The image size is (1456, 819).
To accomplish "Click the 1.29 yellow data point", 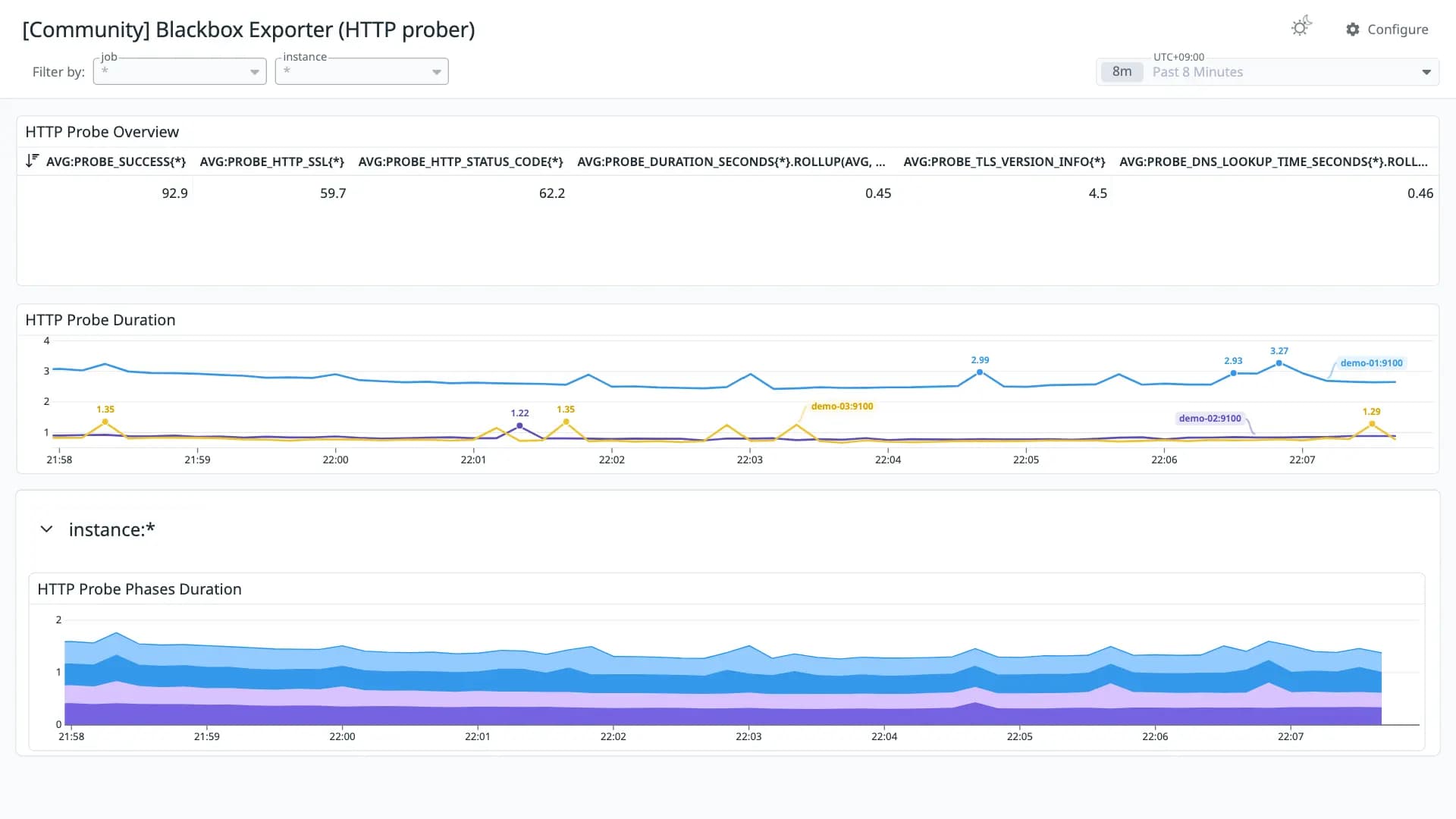I will pyautogui.click(x=1372, y=424).
